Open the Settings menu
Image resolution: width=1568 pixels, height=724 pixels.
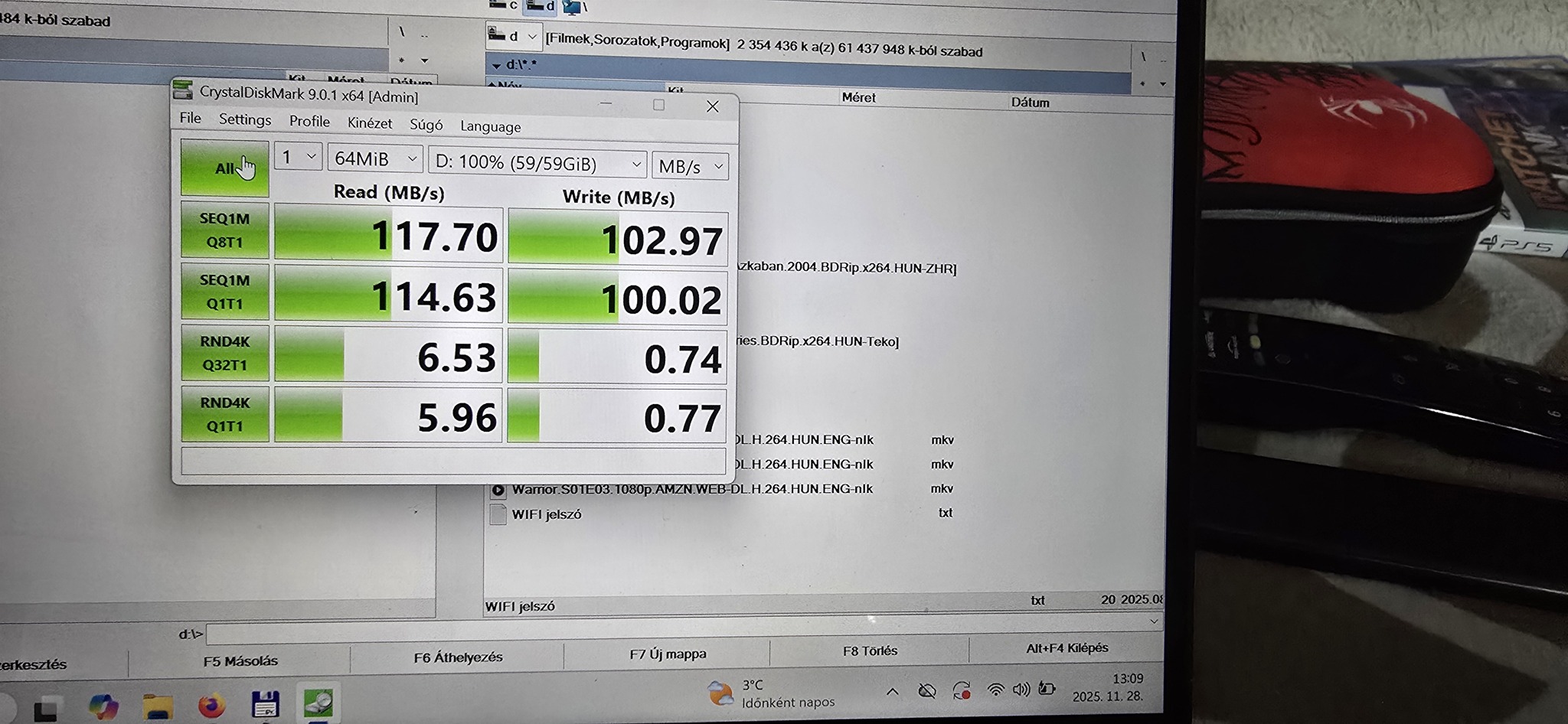[245, 119]
